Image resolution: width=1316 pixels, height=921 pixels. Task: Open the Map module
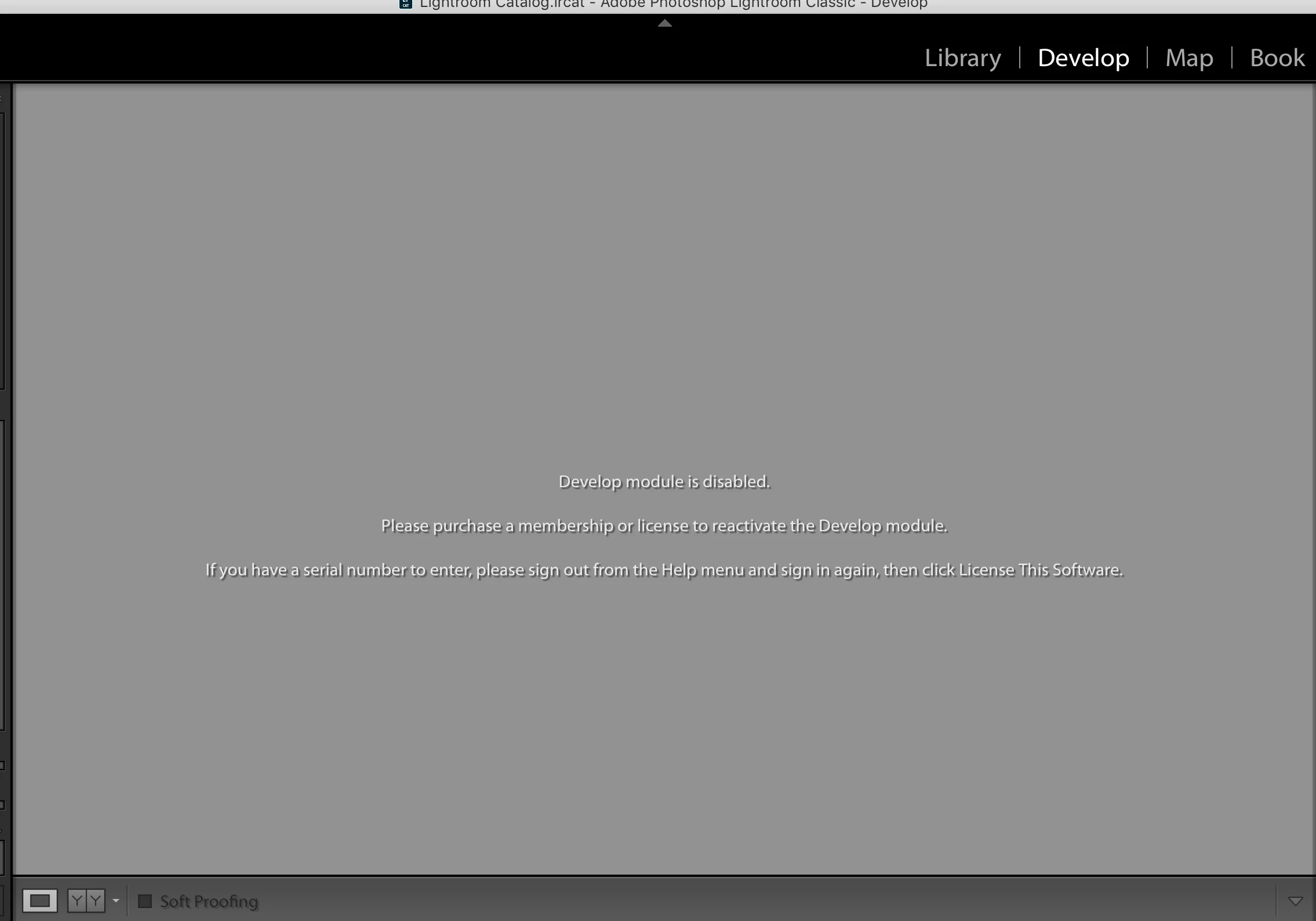(x=1189, y=58)
